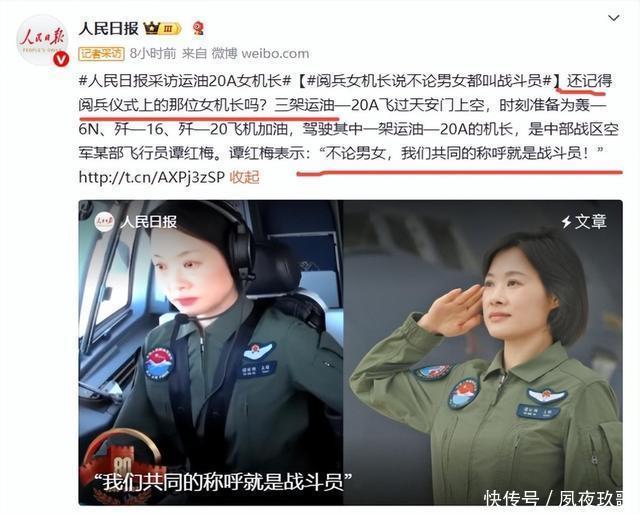
Task: Click the 快传号 watermark text
Action: [511, 498]
